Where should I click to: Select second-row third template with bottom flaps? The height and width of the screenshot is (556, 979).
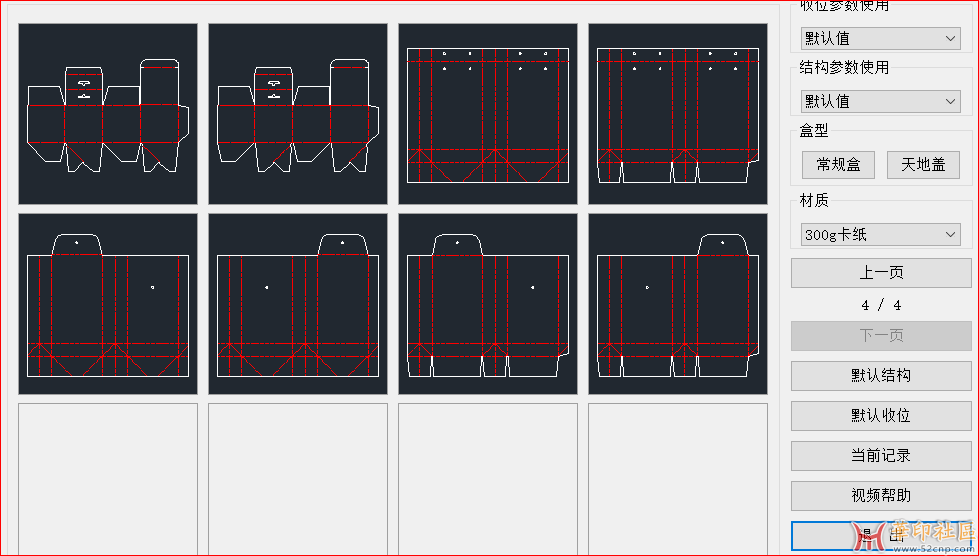pos(488,304)
